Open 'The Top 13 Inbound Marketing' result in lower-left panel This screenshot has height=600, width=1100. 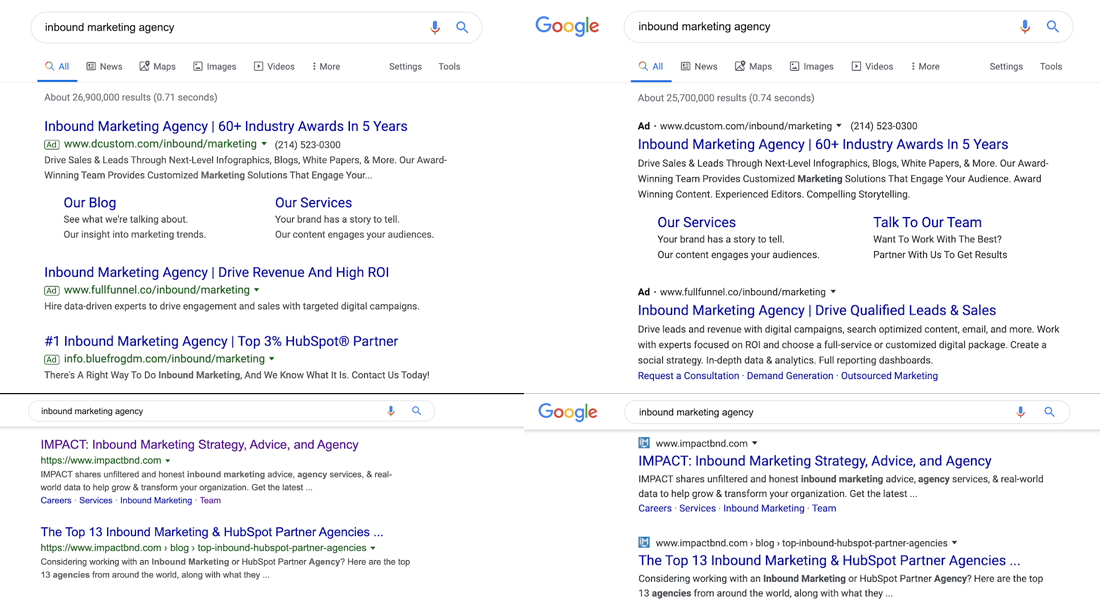[212, 532]
